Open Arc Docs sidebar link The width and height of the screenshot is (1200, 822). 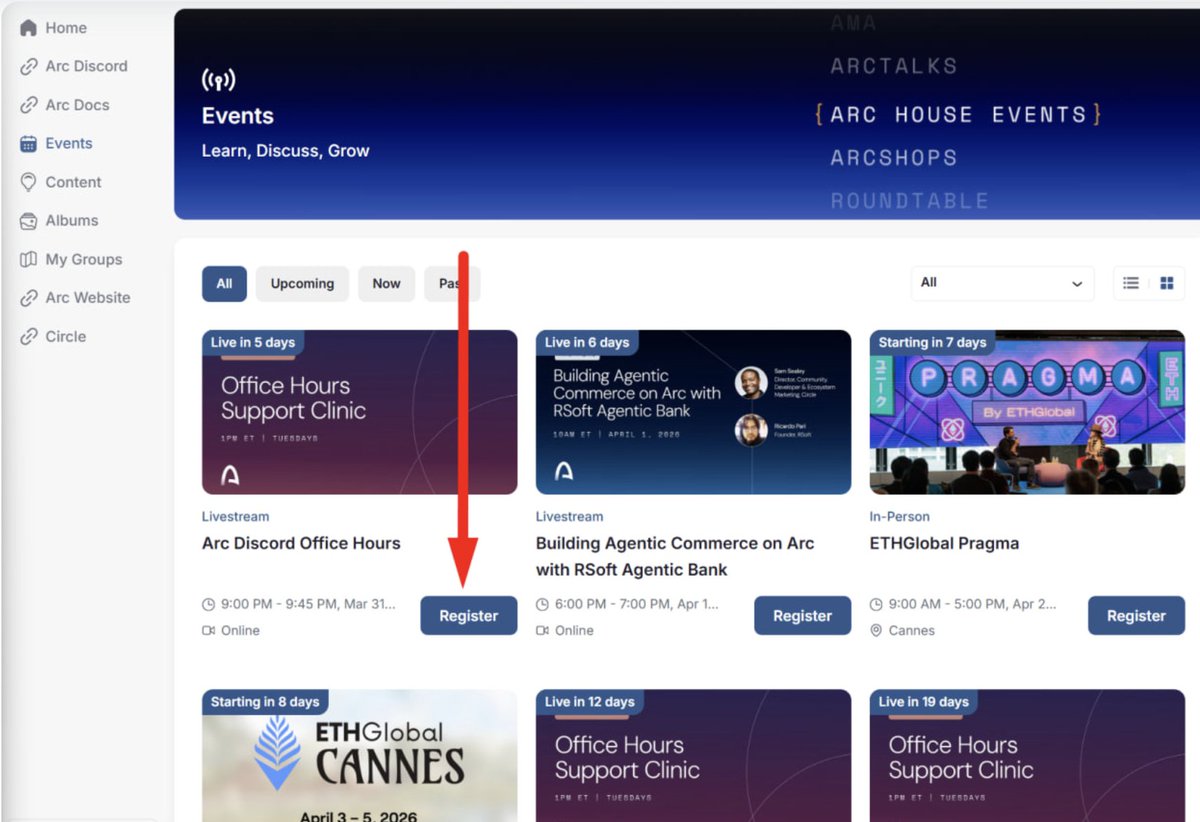[77, 105]
